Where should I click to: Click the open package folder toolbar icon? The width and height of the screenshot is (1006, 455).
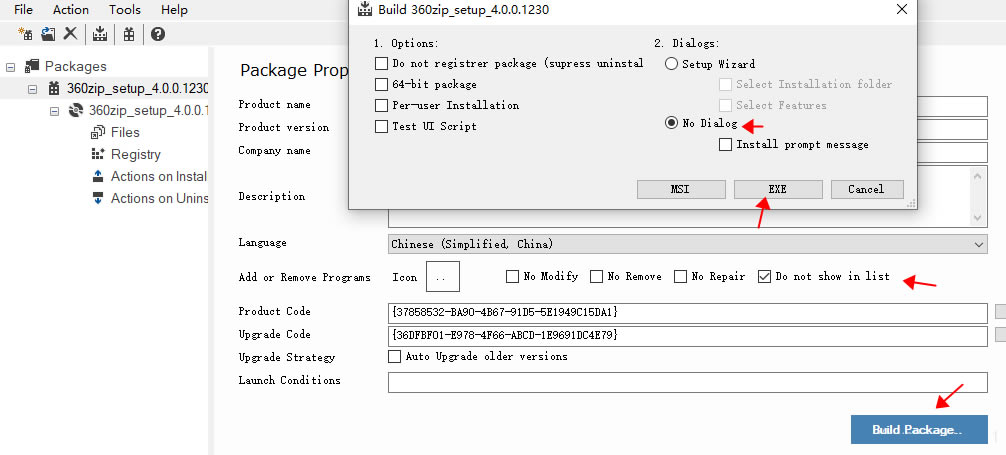pyautogui.click(x=48, y=34)
